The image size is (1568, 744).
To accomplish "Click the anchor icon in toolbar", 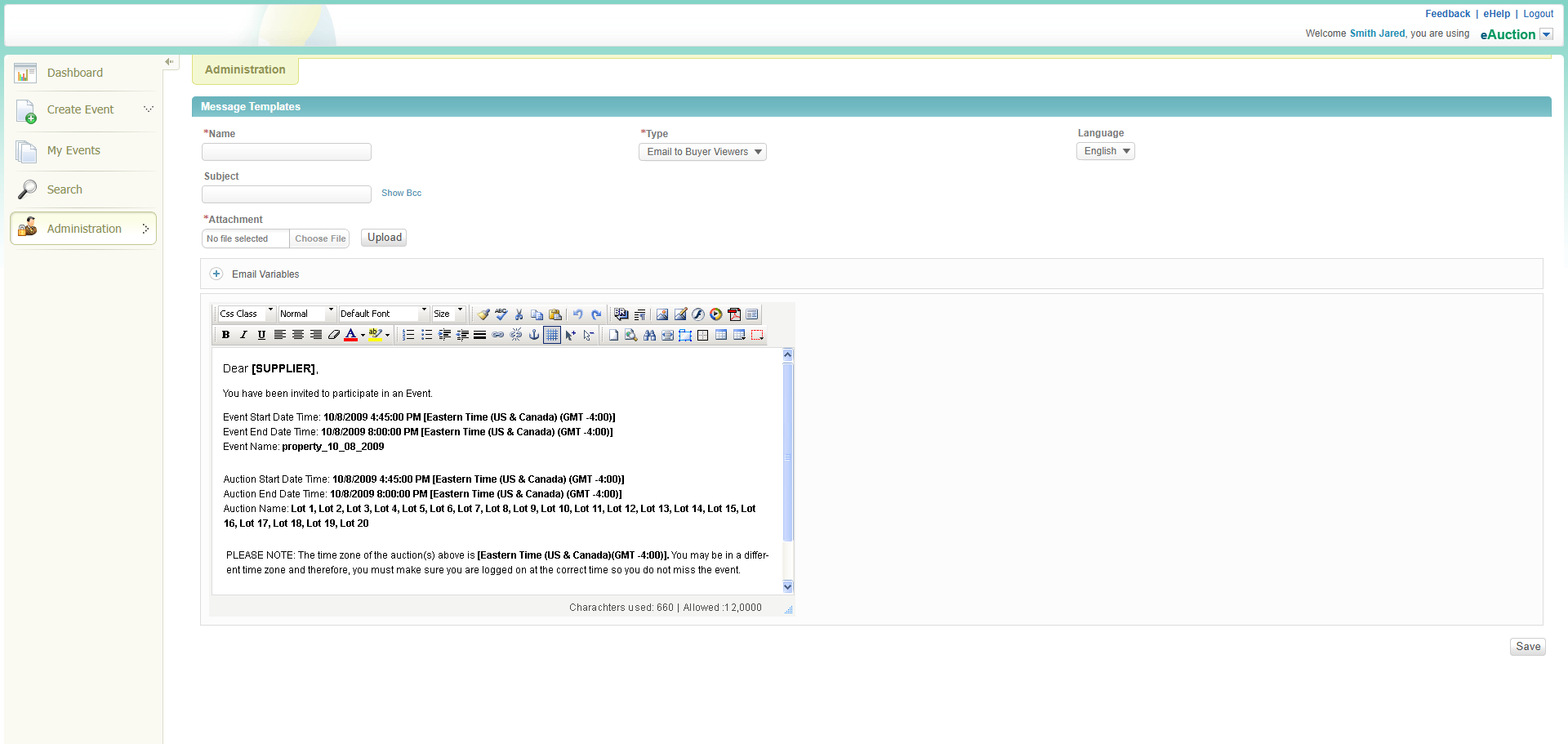I will (534, 335).
